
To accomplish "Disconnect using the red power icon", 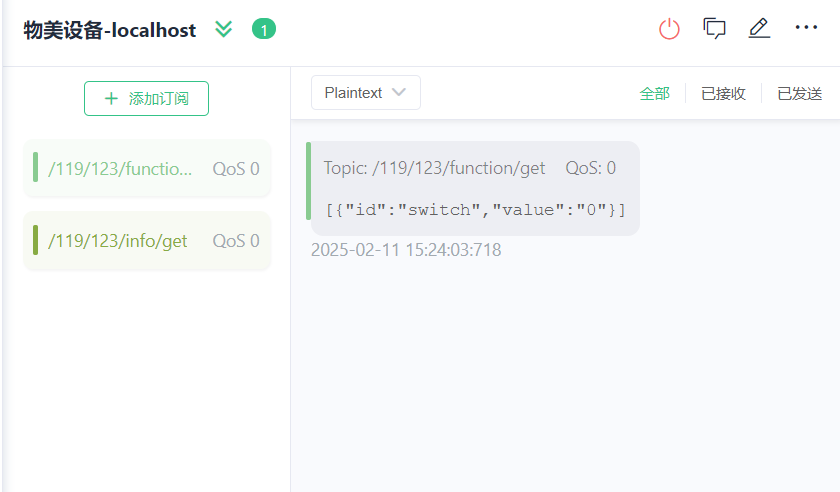I will point(669,29).
